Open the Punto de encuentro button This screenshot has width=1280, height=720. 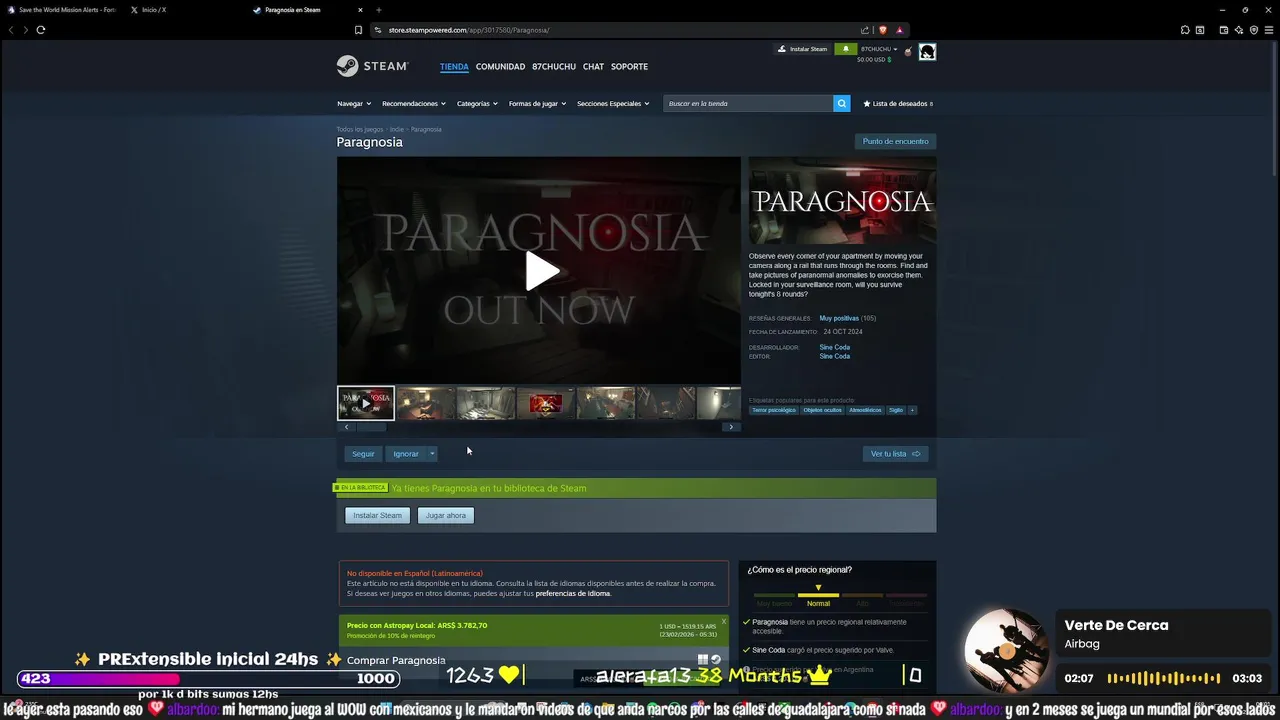point(895,141)
